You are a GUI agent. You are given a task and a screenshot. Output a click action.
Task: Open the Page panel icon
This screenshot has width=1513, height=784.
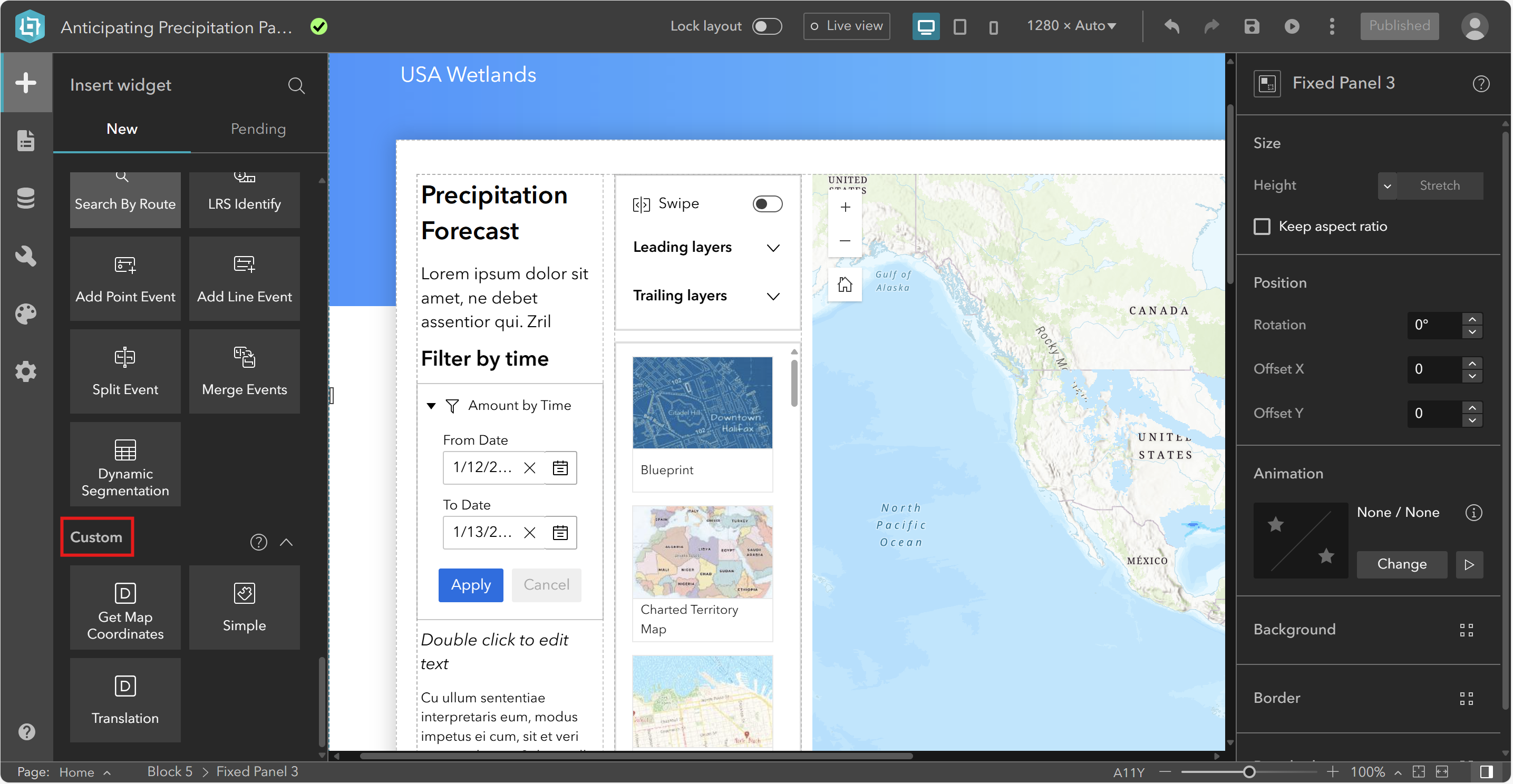(x=26, y=140)
